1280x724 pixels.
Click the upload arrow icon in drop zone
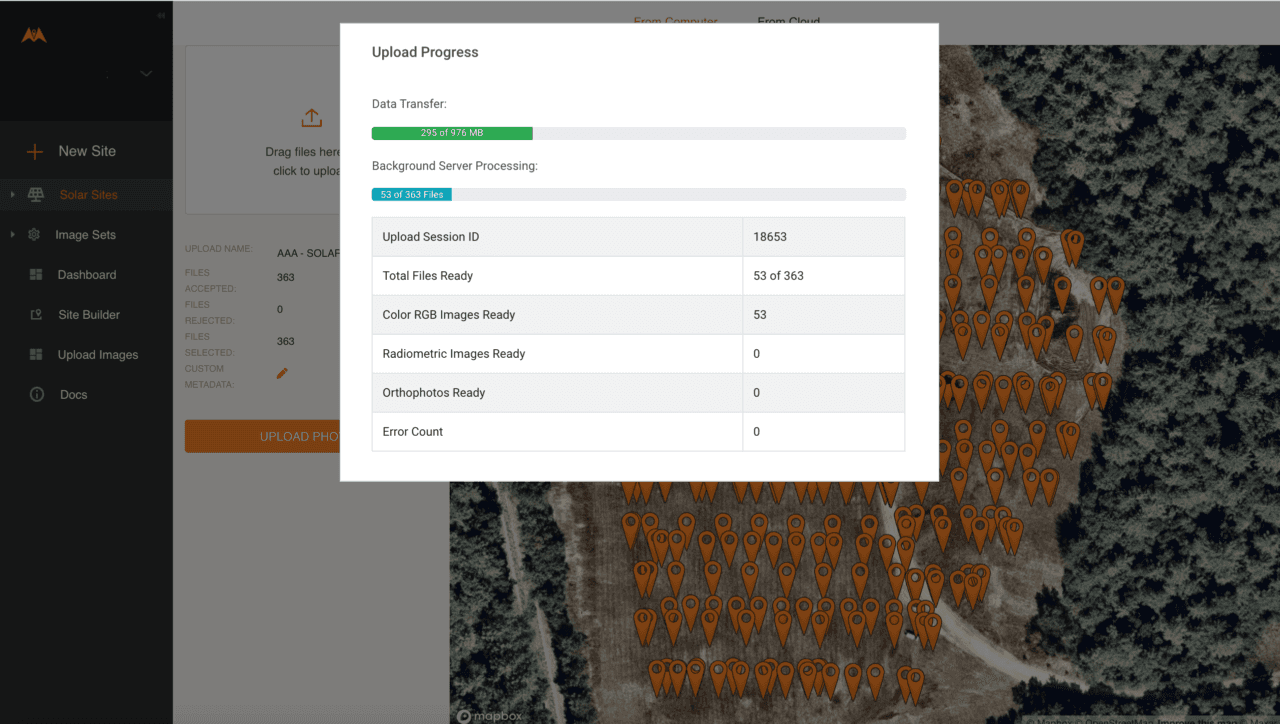pos(311,118)
